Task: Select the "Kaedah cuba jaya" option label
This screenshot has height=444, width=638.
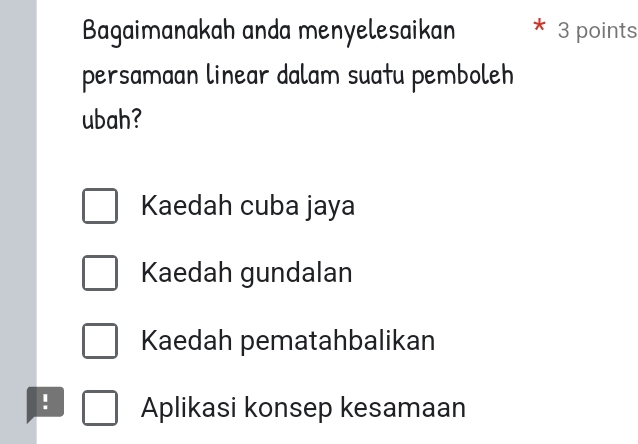Action: pos(248,207)
